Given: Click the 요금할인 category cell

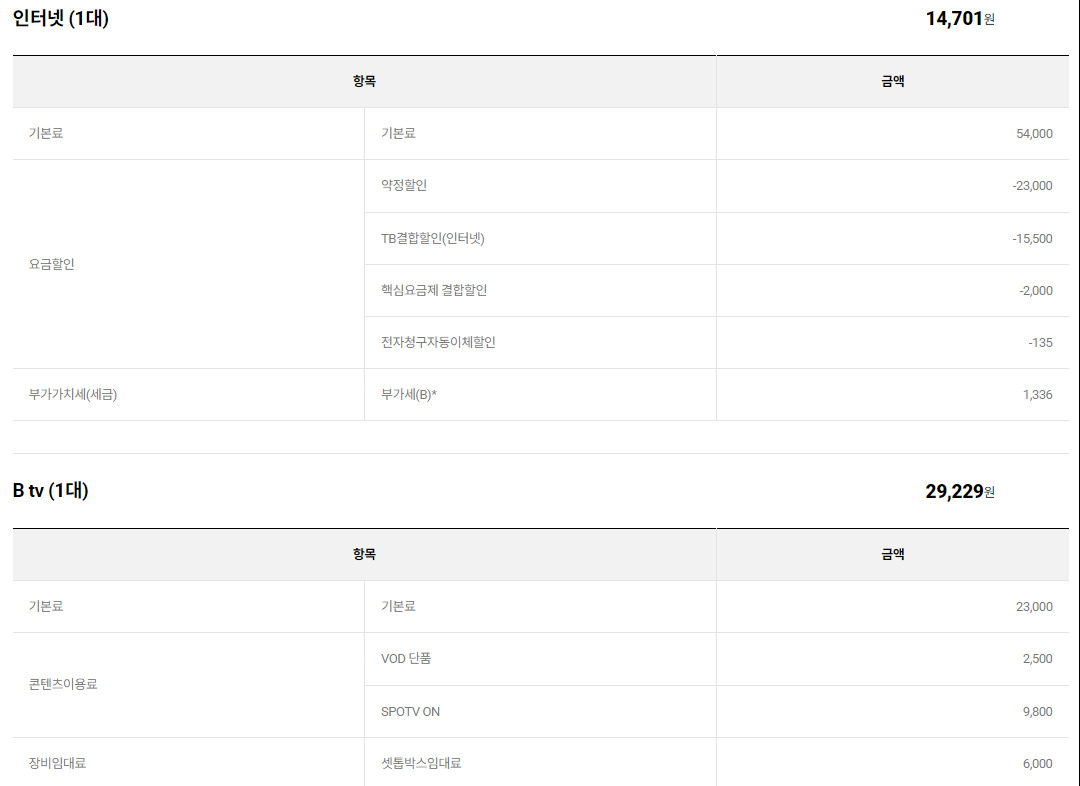Looking at the screenshot, I should pos(52,264).
